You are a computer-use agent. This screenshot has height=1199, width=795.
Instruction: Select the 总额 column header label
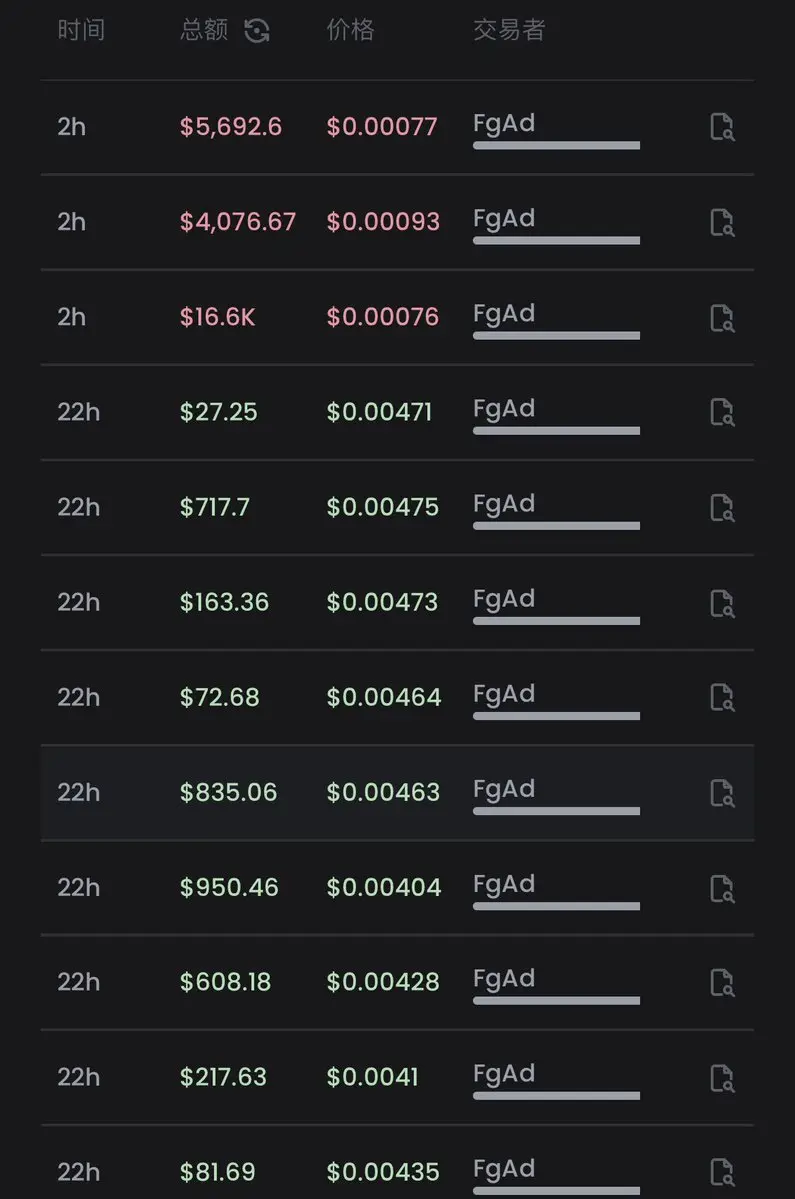coord(204,31)
